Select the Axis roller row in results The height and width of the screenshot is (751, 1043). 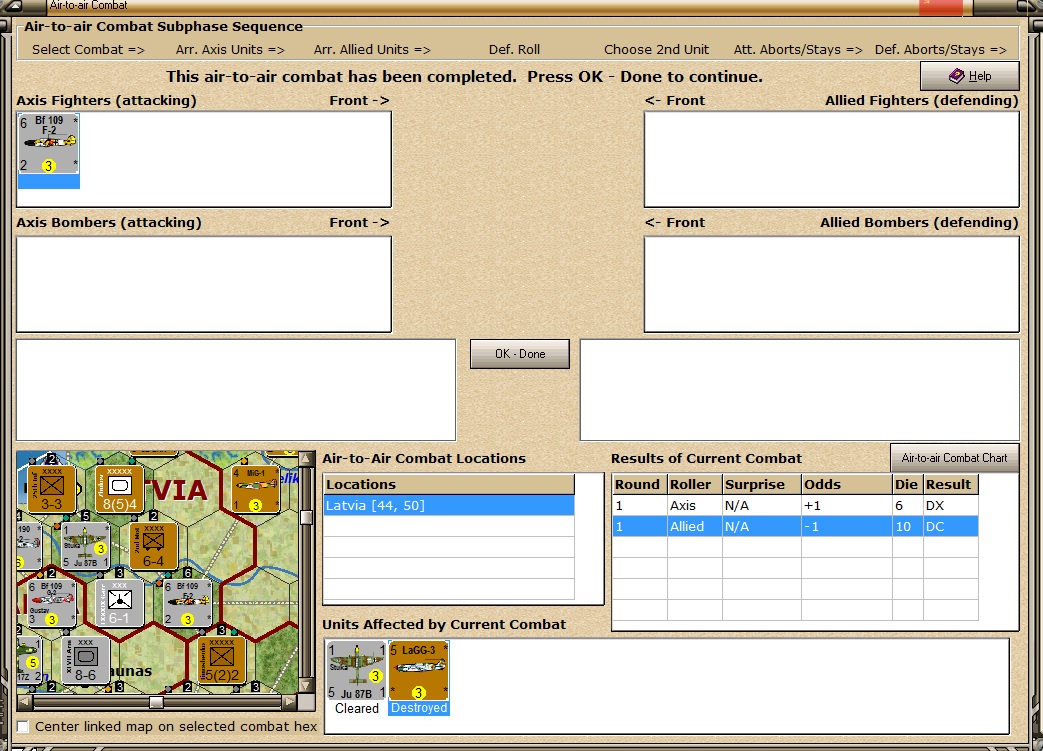pyautogui.click(x=795, y=506)
